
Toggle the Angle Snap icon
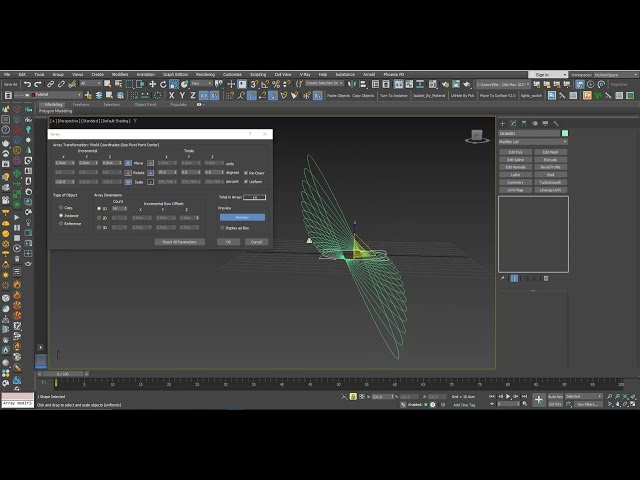(x=265, y=84)
